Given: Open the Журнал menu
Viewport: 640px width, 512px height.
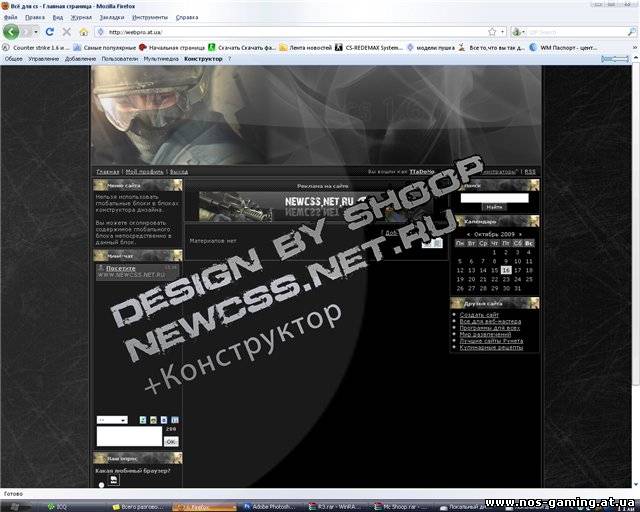Looking at the screenshot, I should [81, 17].
